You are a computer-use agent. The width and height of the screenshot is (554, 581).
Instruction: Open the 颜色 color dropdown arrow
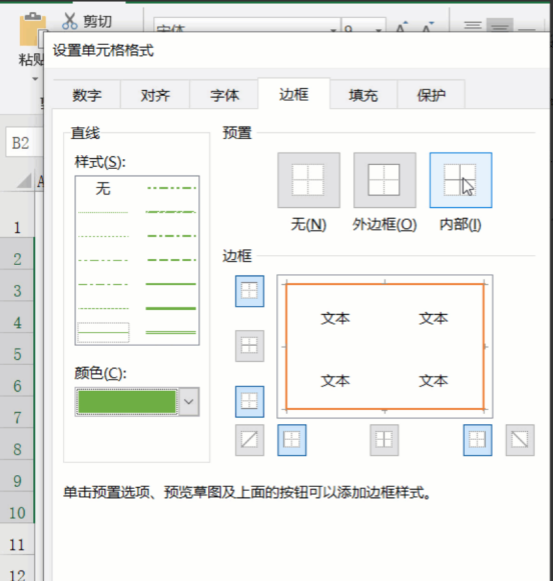(x=189, y=402)
